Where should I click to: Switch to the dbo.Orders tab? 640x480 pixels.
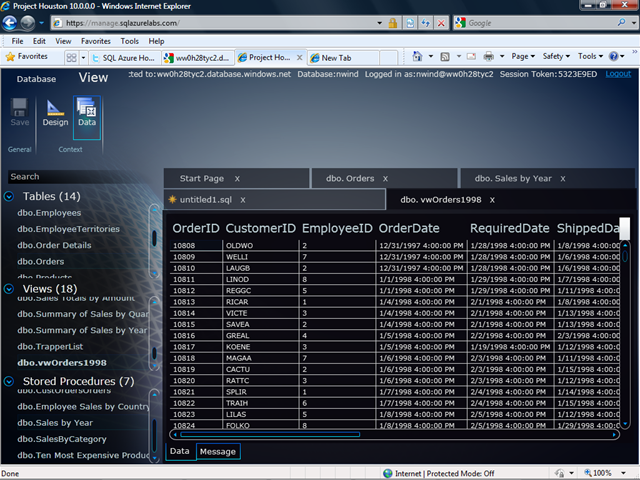point(349,178)
